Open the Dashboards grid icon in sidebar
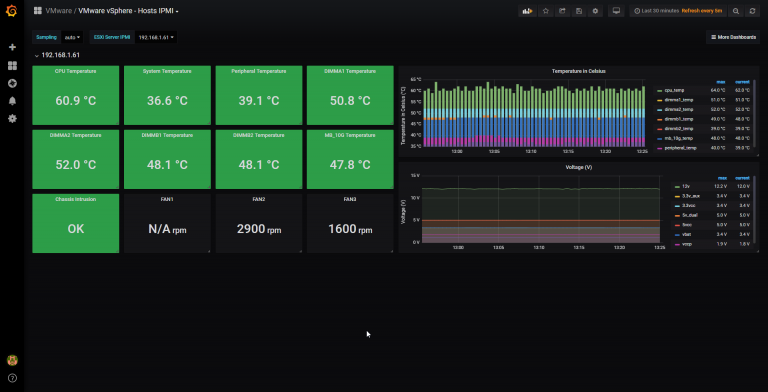 [12, 66]
